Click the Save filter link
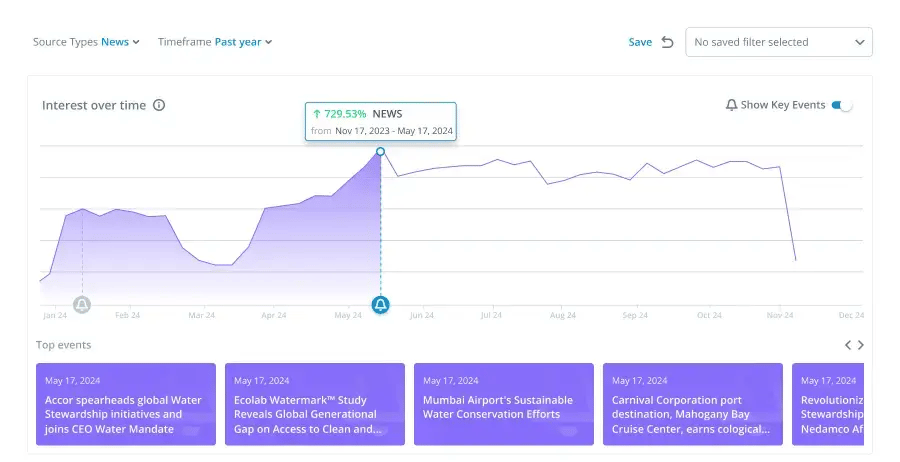 [x=640, y=42]
